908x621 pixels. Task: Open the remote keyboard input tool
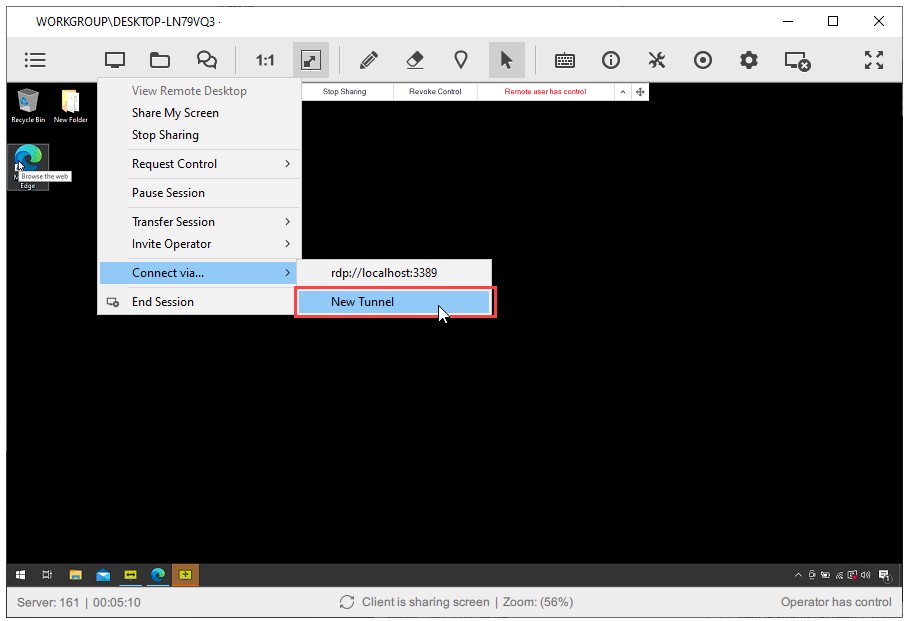564,60
